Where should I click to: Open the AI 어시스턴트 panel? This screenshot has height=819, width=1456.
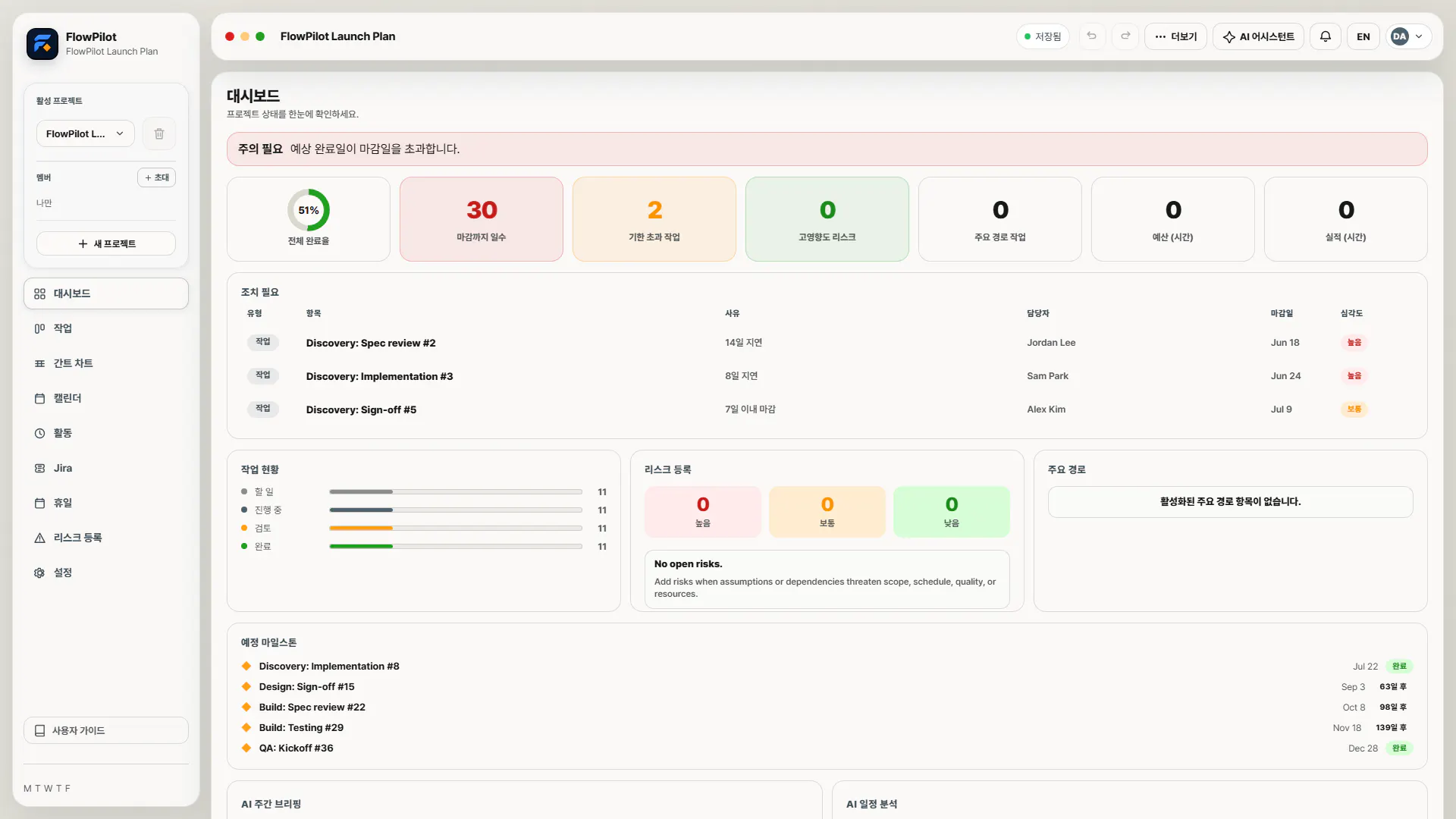[x=1258, y=36]
